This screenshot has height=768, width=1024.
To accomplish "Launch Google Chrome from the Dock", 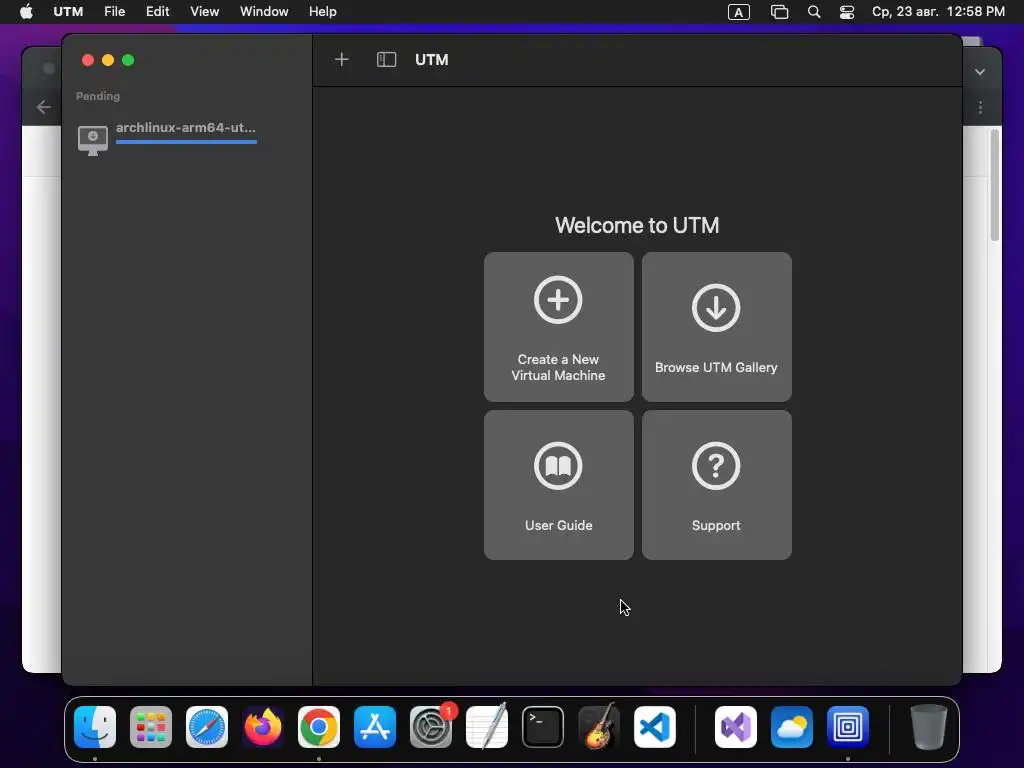I will coord(319,726).
